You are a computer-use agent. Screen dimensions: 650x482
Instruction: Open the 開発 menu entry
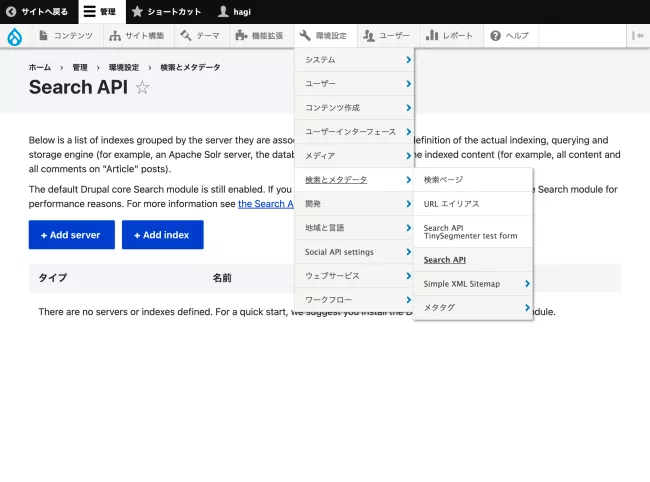click(354, 204)
